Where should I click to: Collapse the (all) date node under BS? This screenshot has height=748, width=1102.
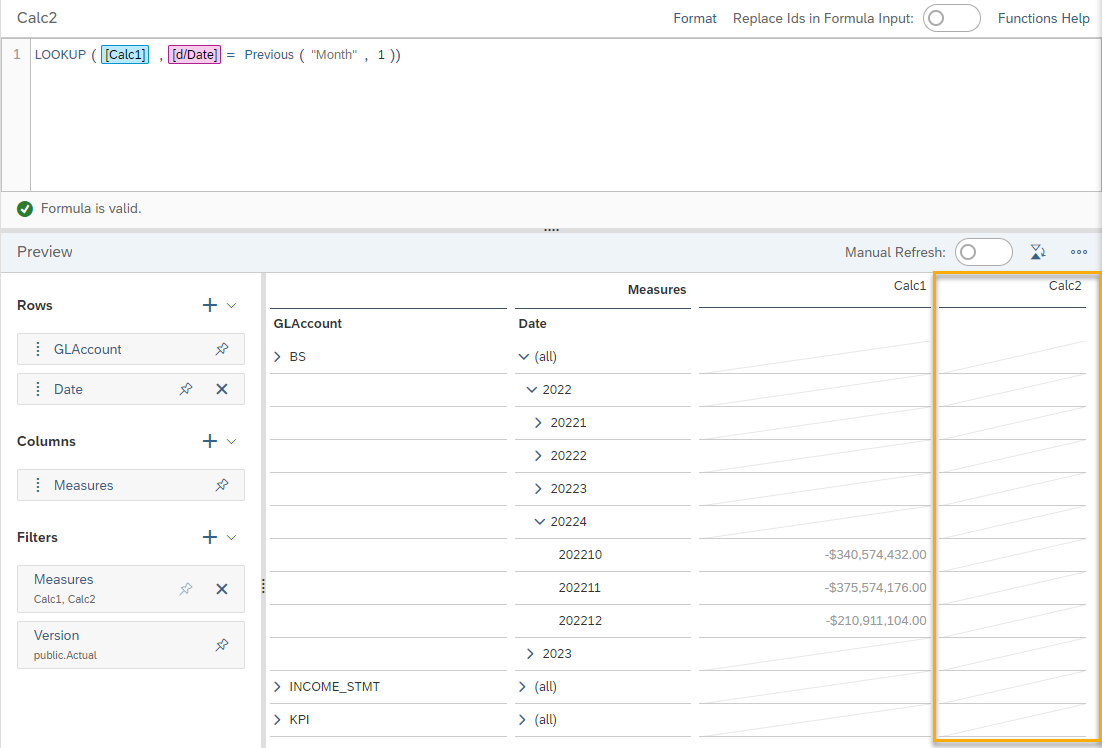[x=523, y=357]
